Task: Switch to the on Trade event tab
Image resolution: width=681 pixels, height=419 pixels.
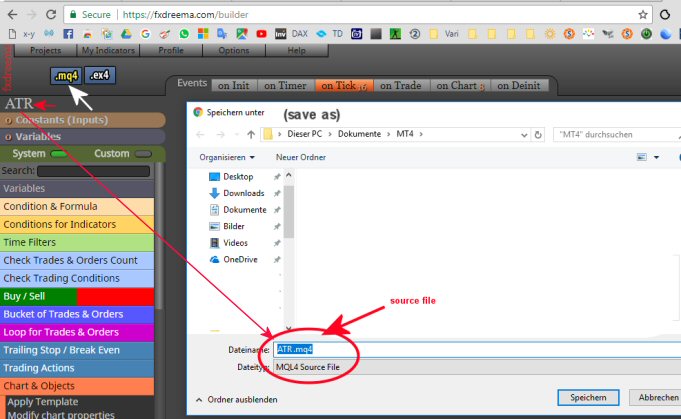Action: pyautogui.click(x=401, y=86)
